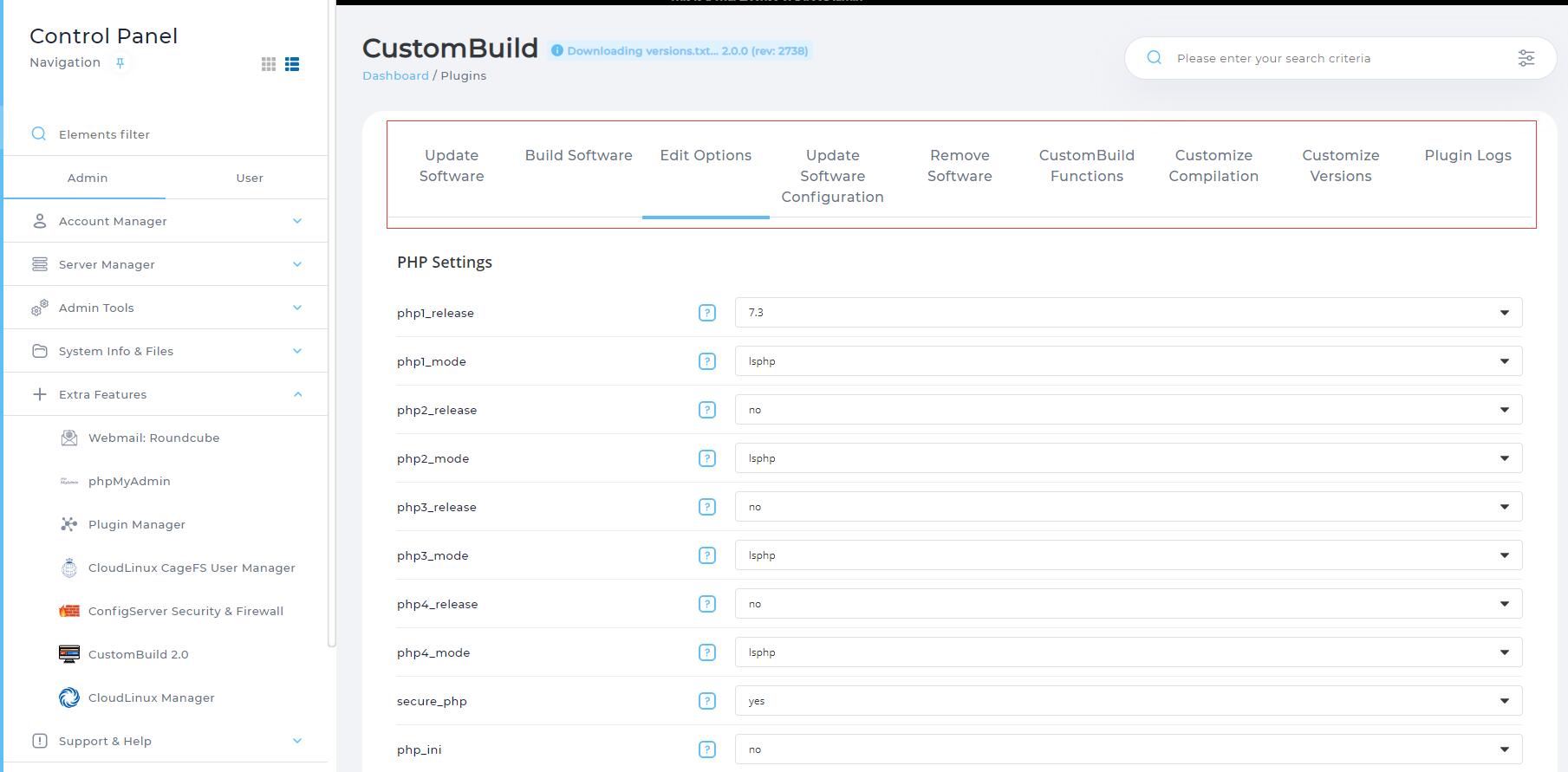Screen dimensions: 1568x772
Task: Click the System Info folder icon
Action: [x=40, y=351]
